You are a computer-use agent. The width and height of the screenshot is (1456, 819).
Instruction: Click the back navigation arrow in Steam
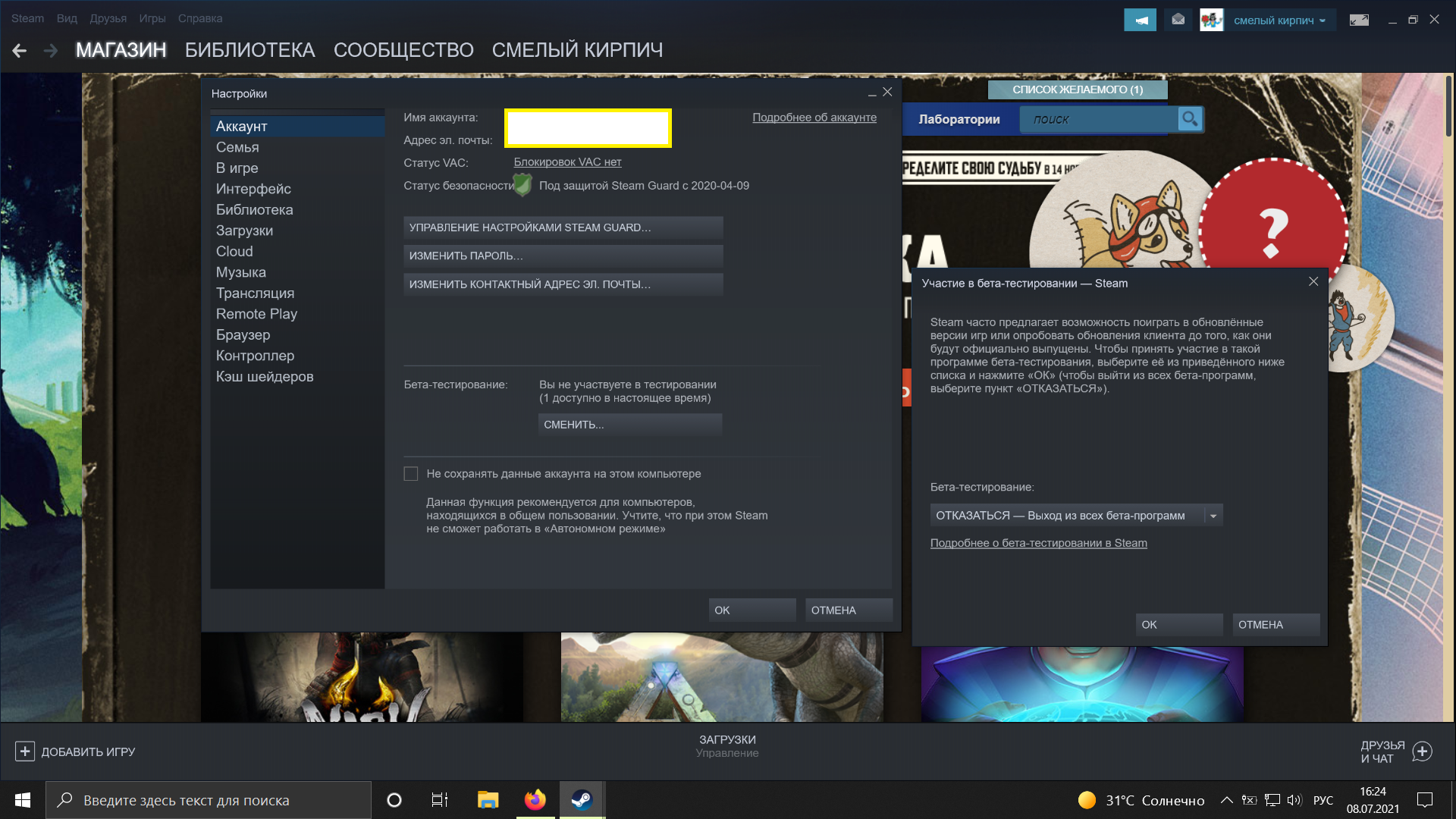coord(20,51)
